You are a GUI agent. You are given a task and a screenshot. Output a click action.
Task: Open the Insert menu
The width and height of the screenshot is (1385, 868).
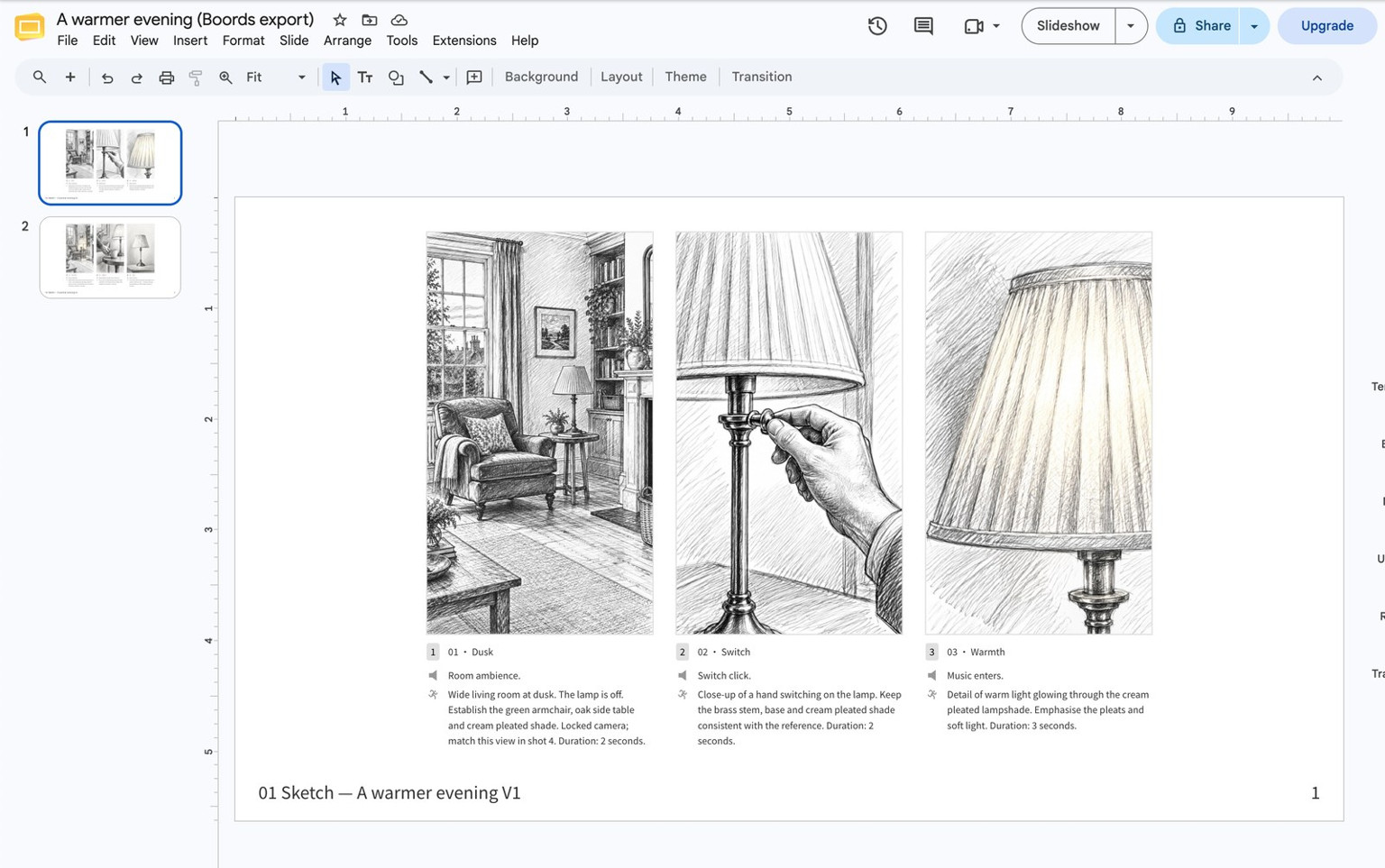(x=190, y=41)
